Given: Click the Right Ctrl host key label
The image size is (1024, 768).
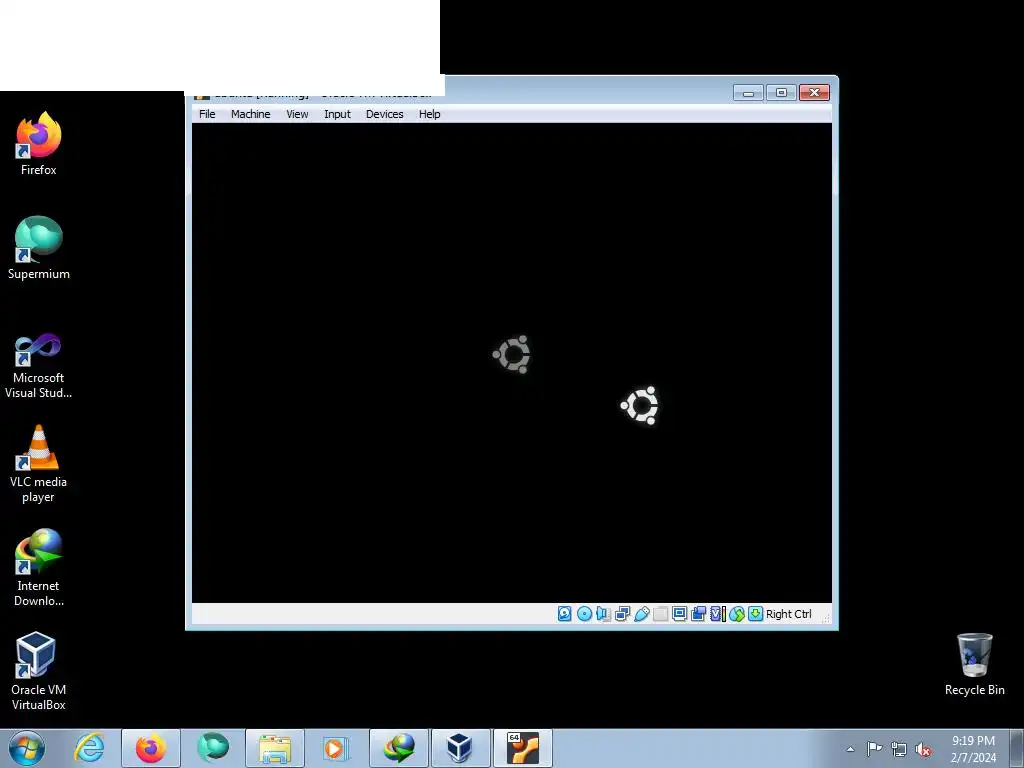Looking at the screenshot, I should 789,614.
